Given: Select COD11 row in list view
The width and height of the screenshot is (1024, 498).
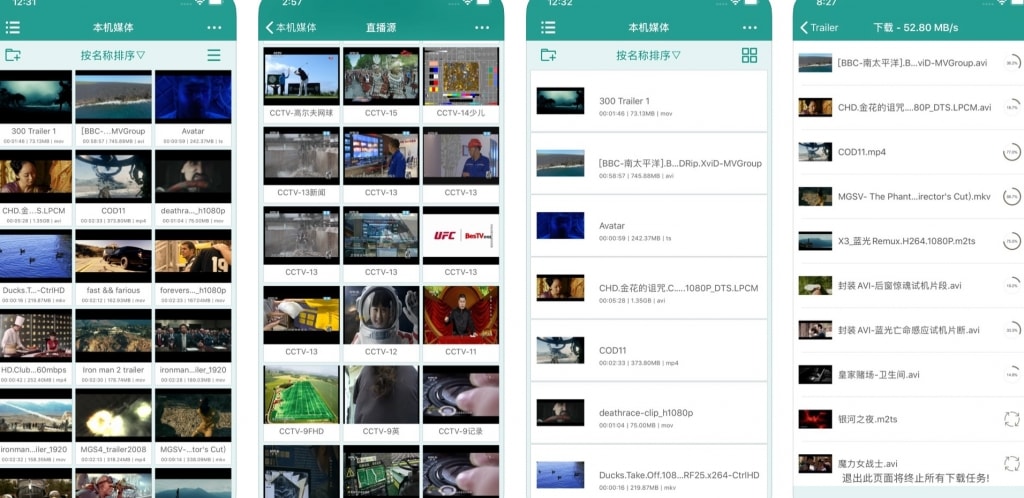Looking at the screenshot, I should tap(648, 350).
